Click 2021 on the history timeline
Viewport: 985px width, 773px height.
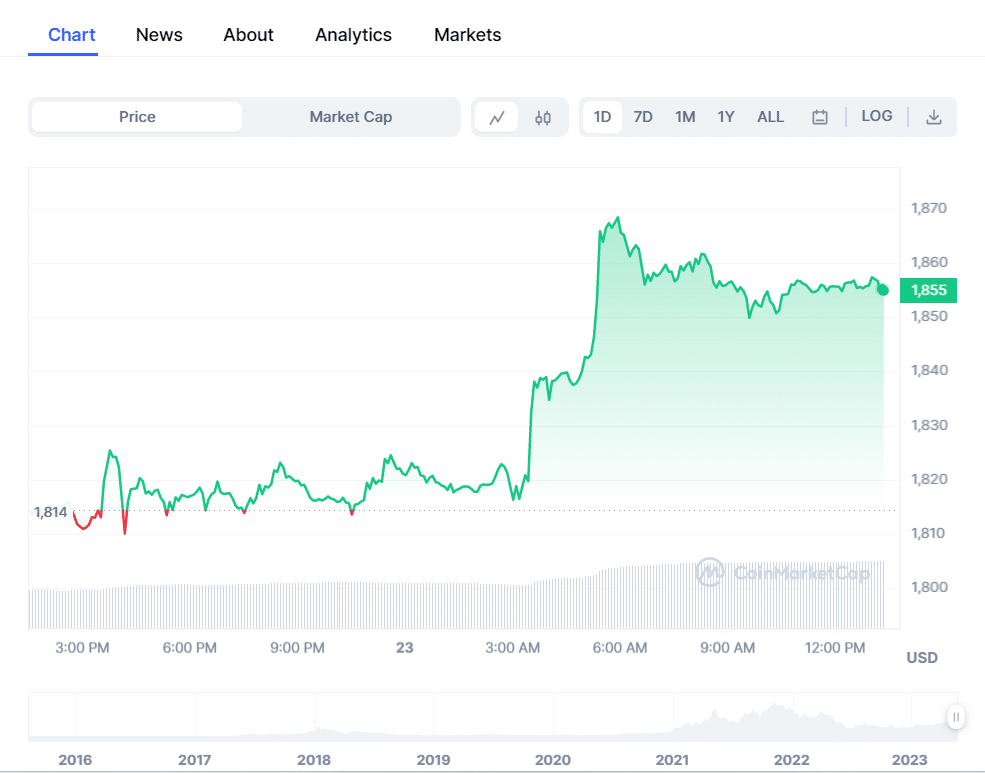click(x=672, y=760)
